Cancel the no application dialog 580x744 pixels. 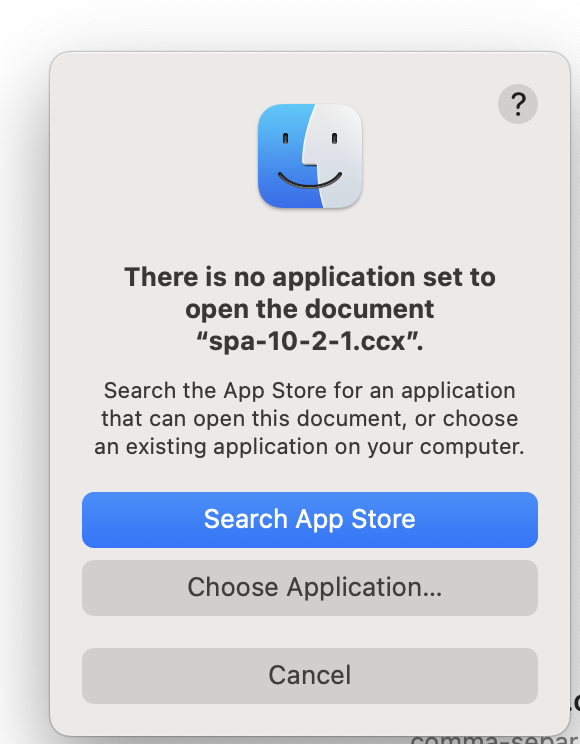point(310,676)
